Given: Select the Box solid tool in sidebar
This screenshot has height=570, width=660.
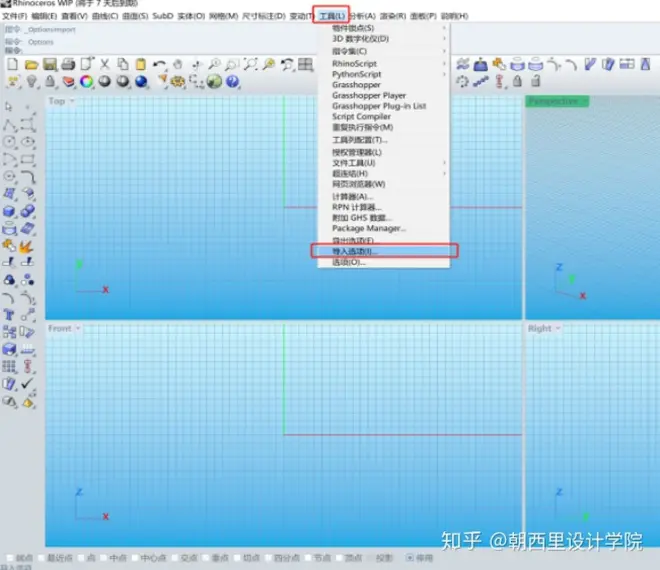Looking at the screenshot, I should [x=9, y=211].
